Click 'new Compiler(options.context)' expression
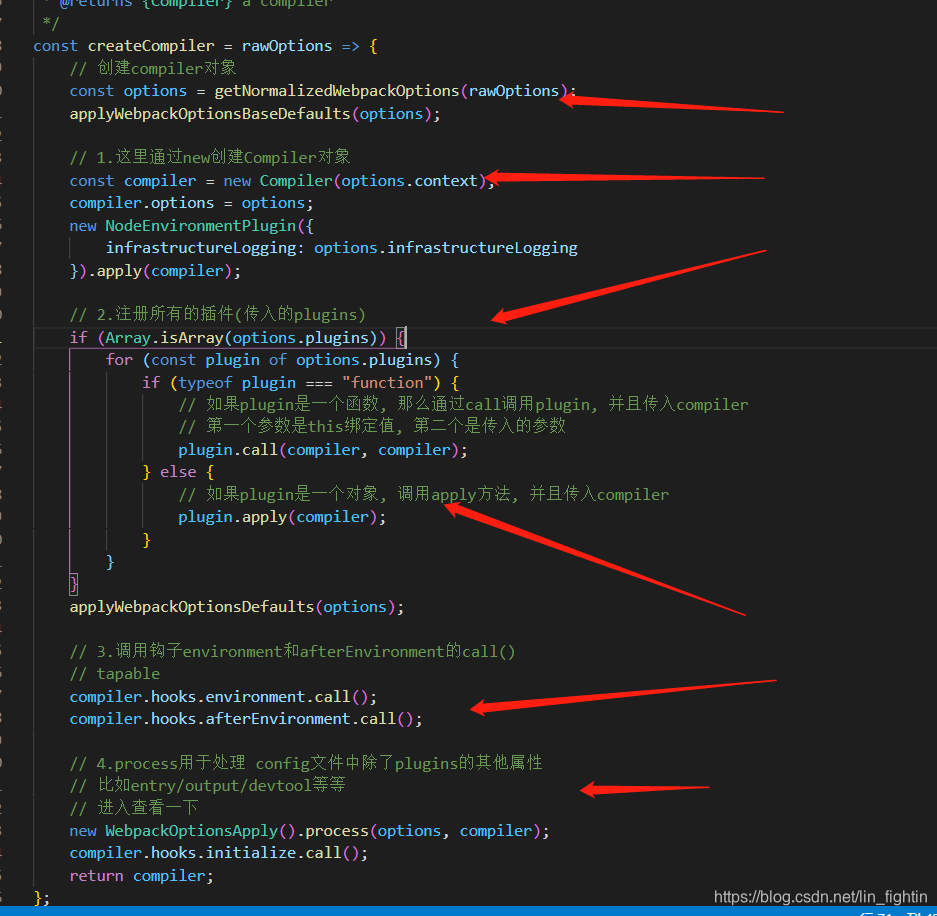Viewport: 937px width, 916px height. pyautogui.click(x=355, y=181)
